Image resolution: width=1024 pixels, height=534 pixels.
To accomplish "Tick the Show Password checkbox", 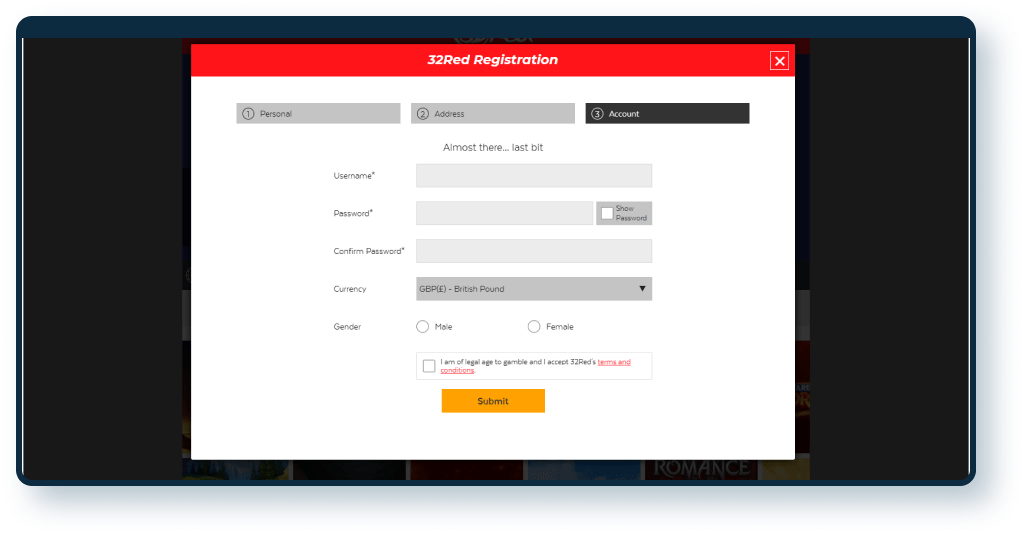I will pyautogui.click(x=607, y=213).
